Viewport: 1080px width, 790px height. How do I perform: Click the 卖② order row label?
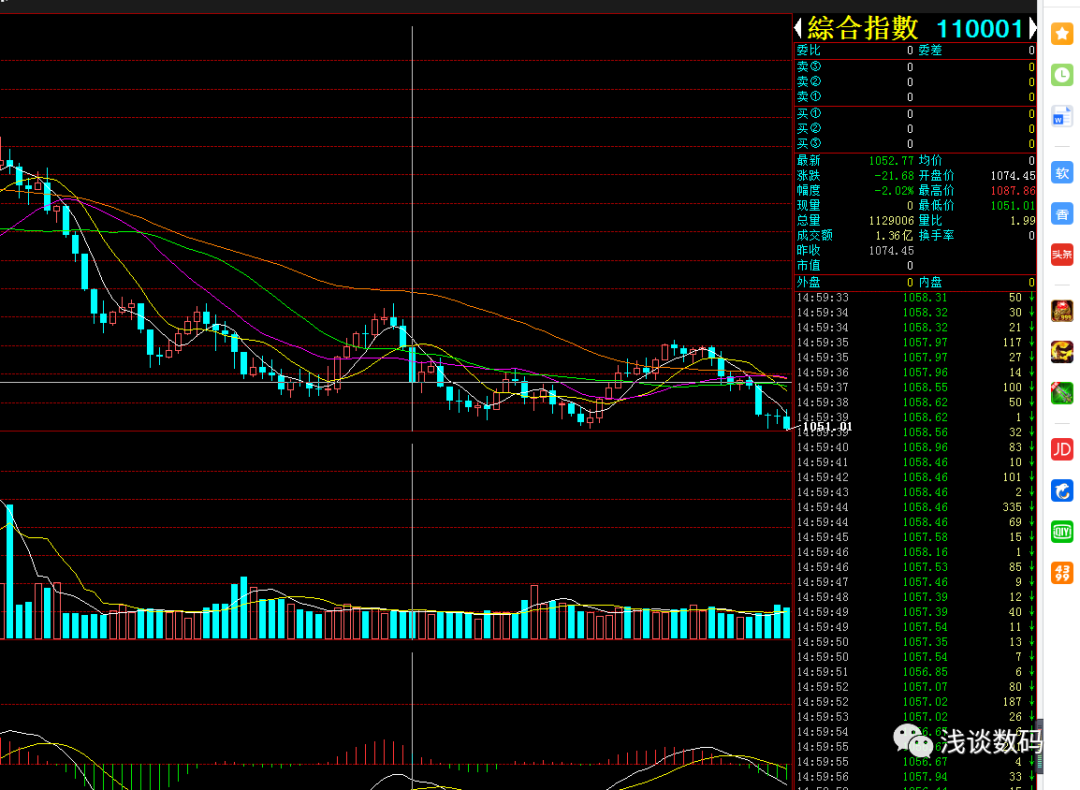(809, 82)
